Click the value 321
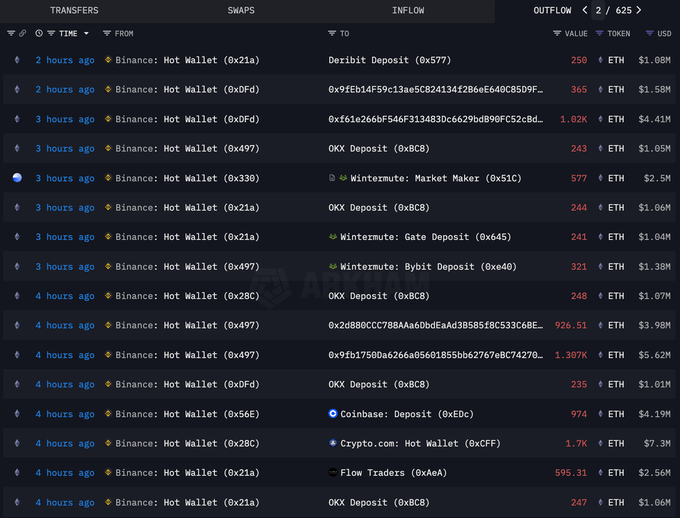 579,266
